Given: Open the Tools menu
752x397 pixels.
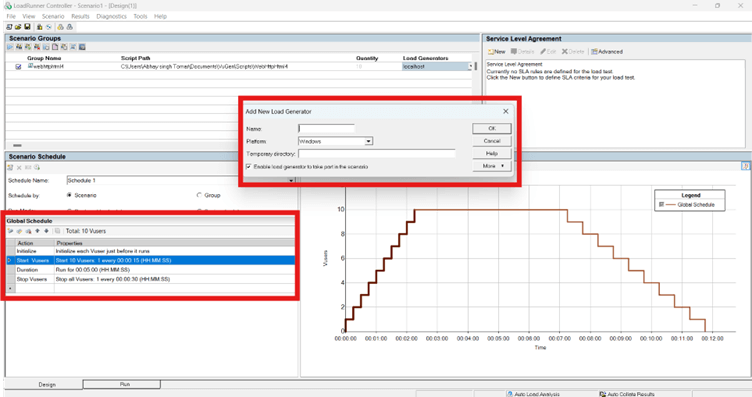Looking at the screenshot, I should 140,16.
